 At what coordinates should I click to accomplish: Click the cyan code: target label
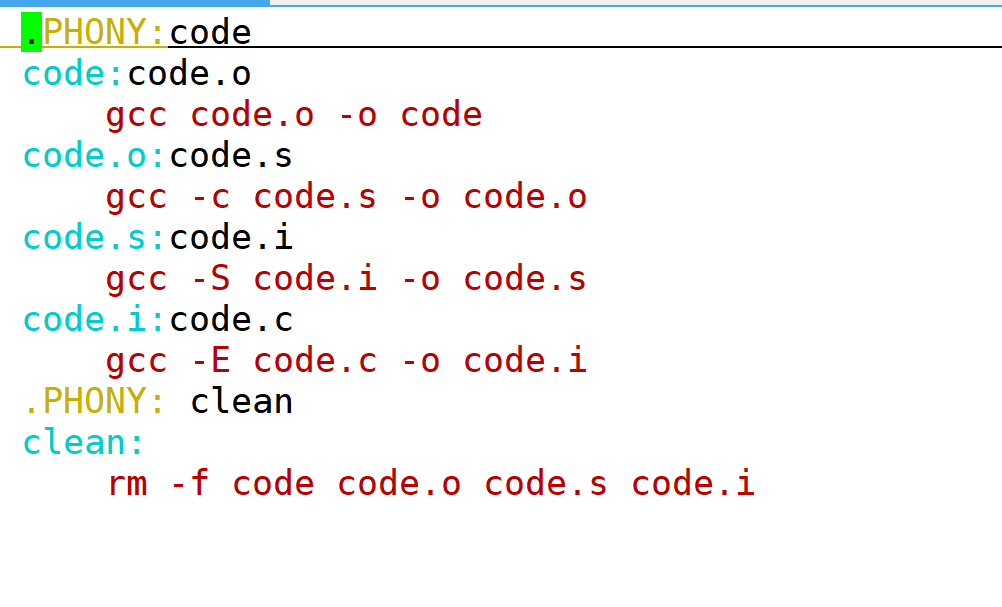click(72, 73)
